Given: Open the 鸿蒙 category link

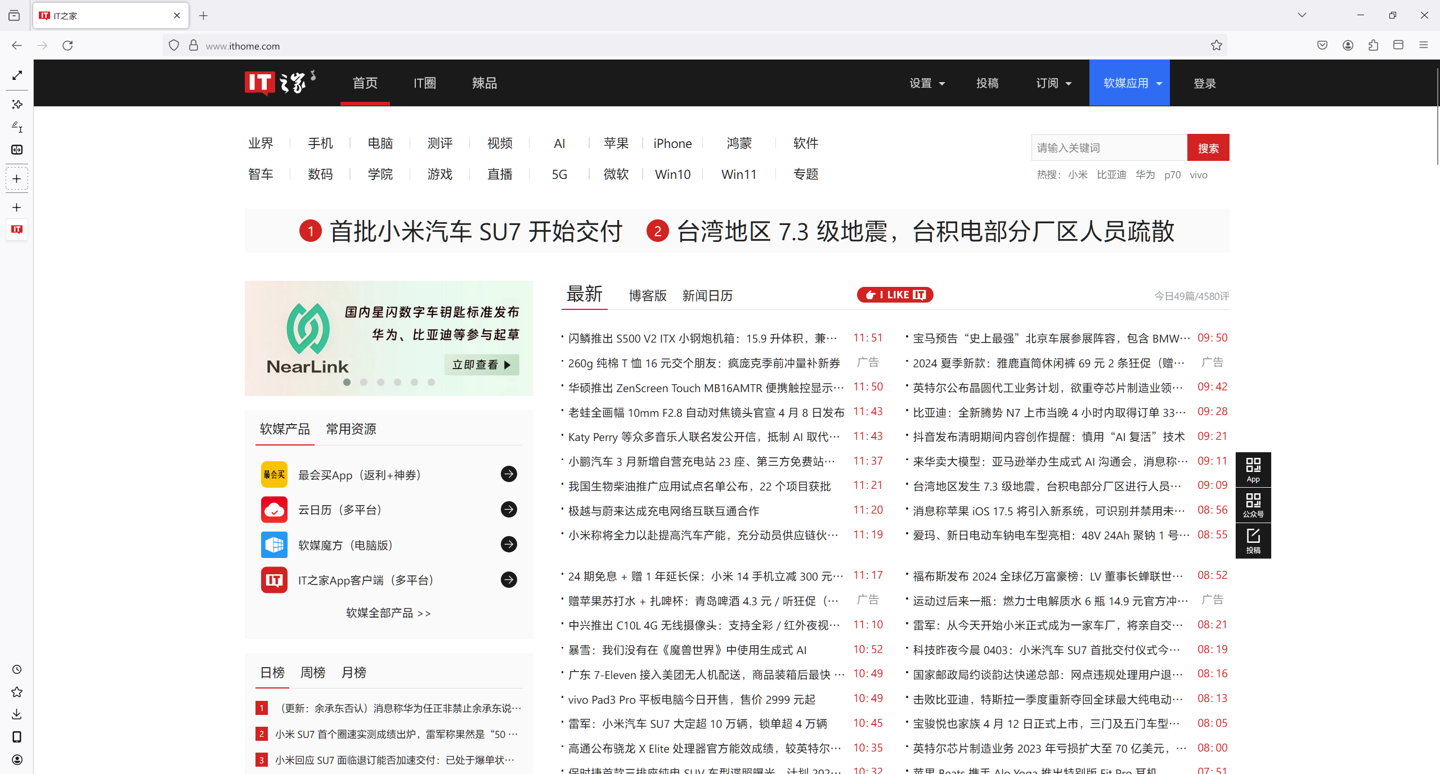Looking at the screenshot, I should click(x=739, y=144).
